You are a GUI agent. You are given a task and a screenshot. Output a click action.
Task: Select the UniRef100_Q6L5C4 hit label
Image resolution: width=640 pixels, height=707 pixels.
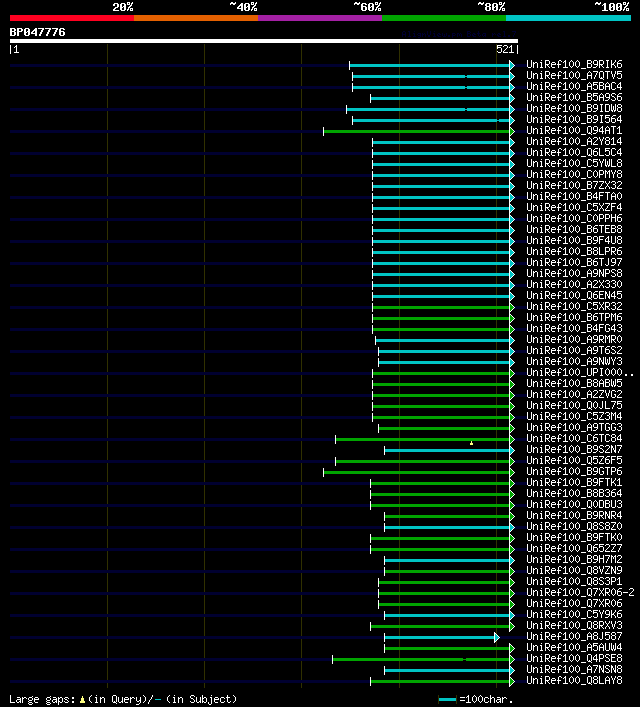[574, 152]
